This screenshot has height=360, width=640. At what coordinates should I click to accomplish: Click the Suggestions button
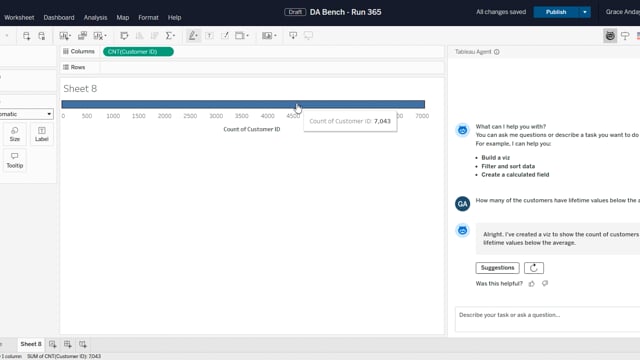click(497, 268)
